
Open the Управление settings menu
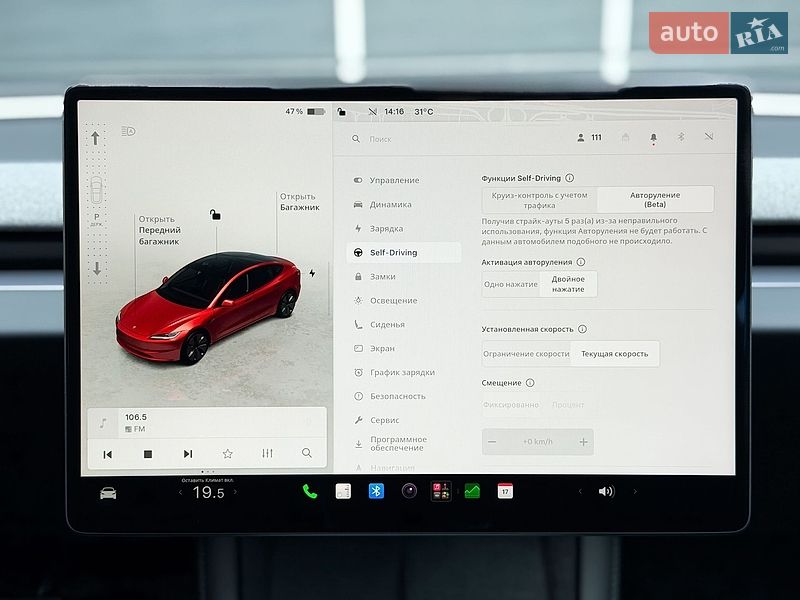[394, 180]
